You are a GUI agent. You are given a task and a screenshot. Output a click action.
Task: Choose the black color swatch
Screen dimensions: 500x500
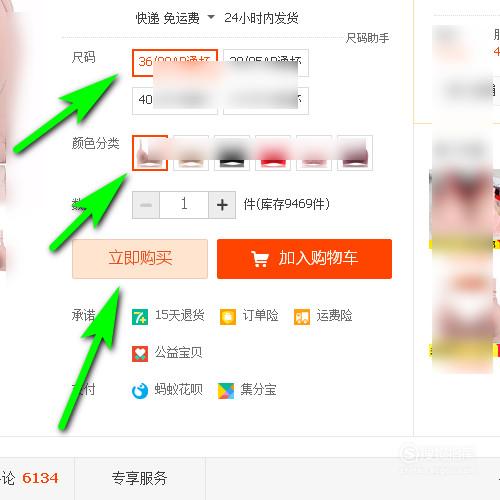[232, 153]
